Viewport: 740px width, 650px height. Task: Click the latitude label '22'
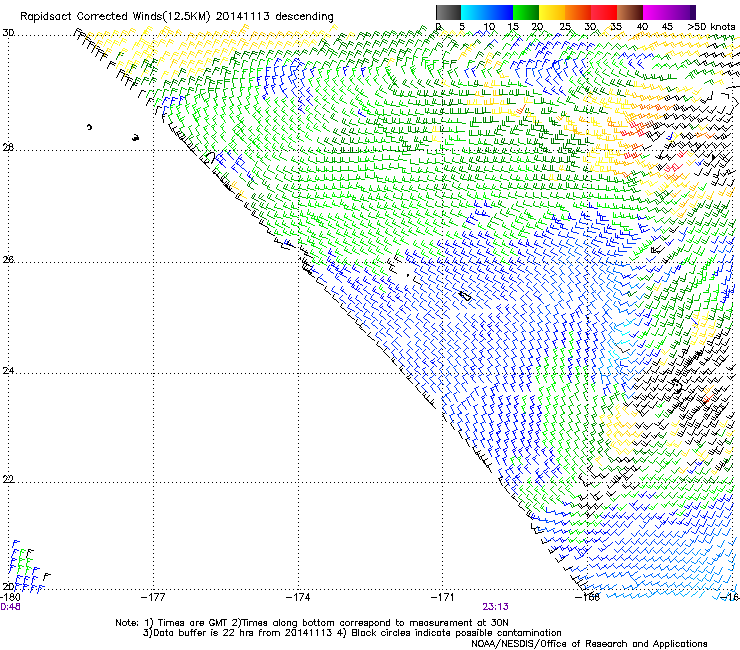coord(8,479)
